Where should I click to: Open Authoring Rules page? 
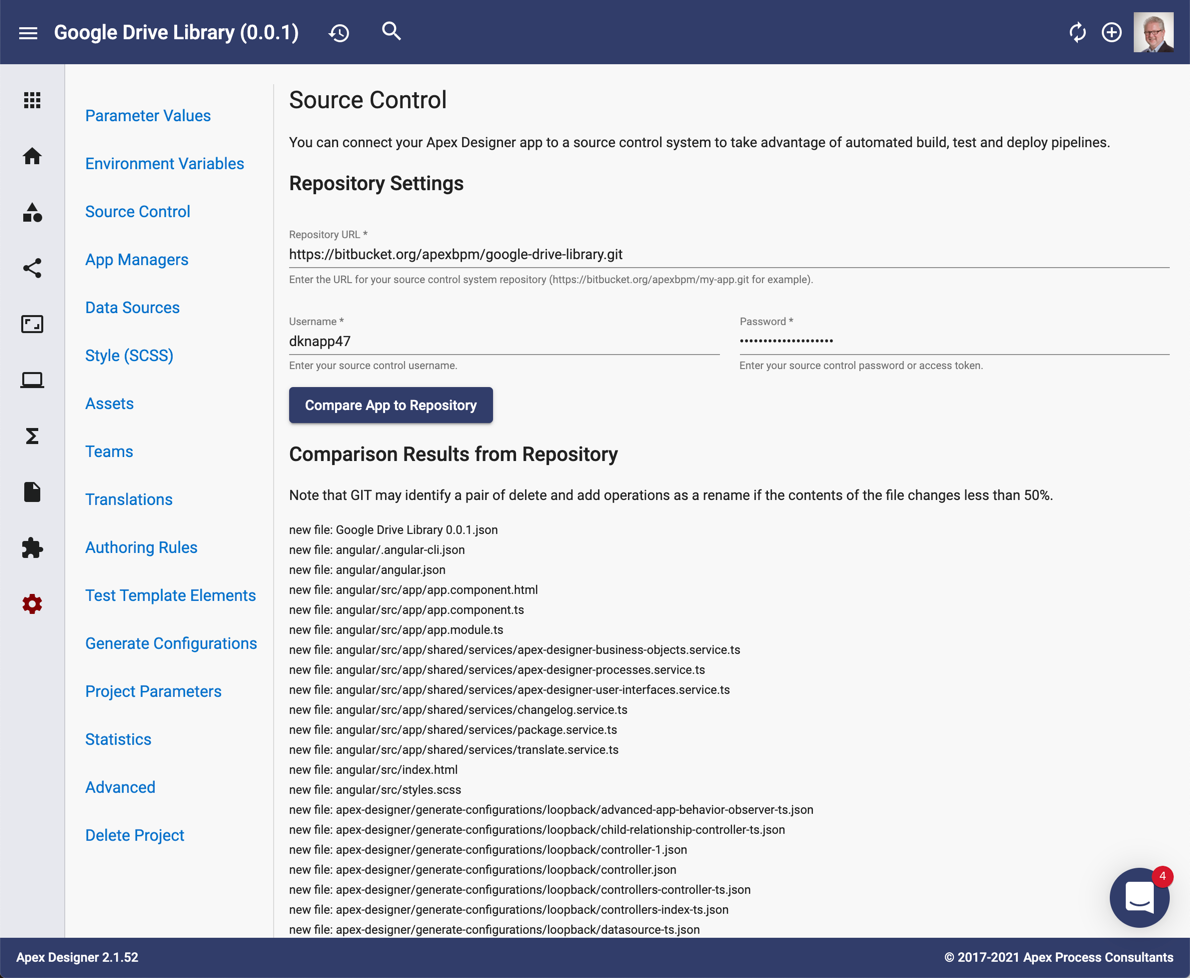click(x=141, y=548)
